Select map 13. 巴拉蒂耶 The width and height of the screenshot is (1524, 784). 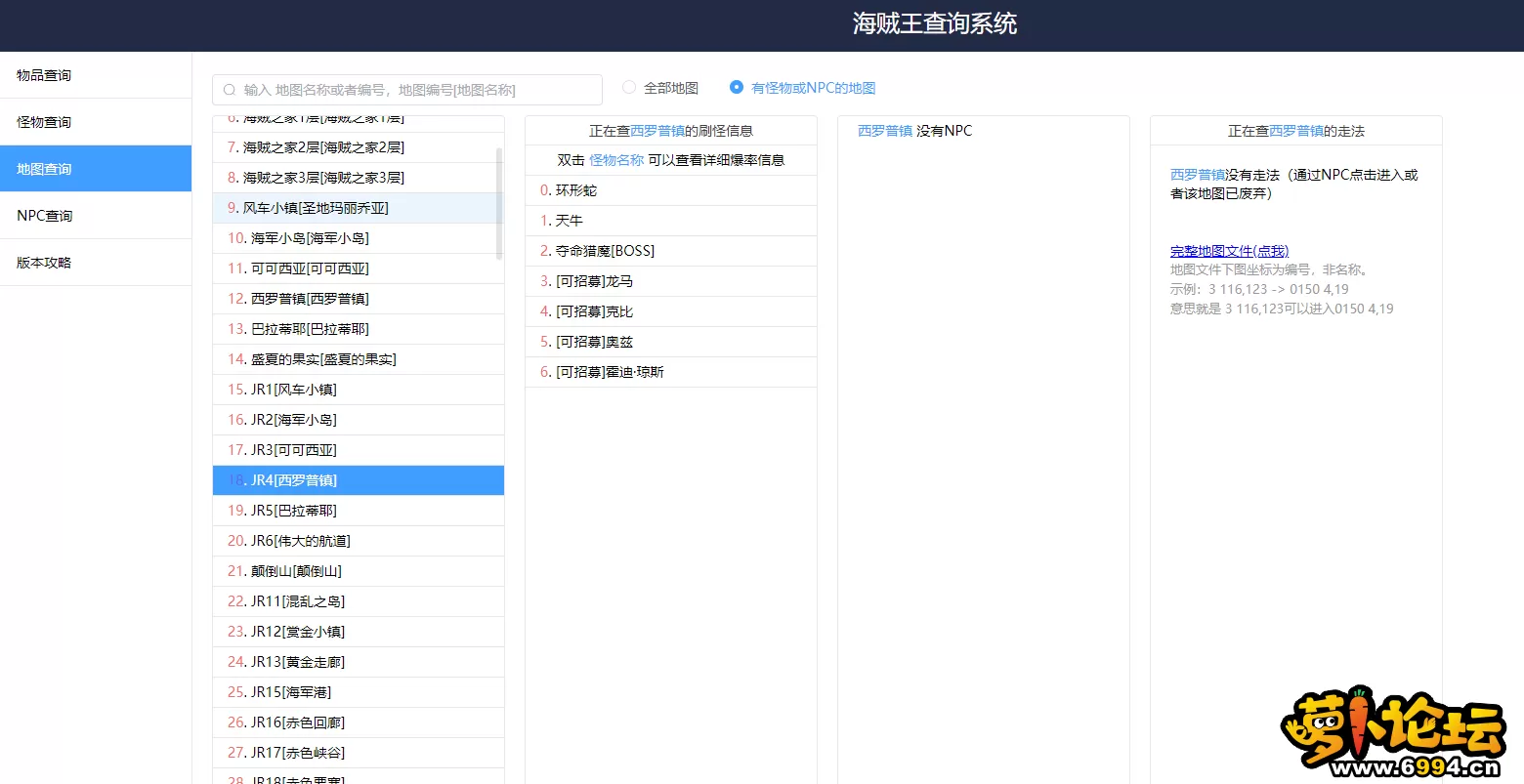(359, 329)
